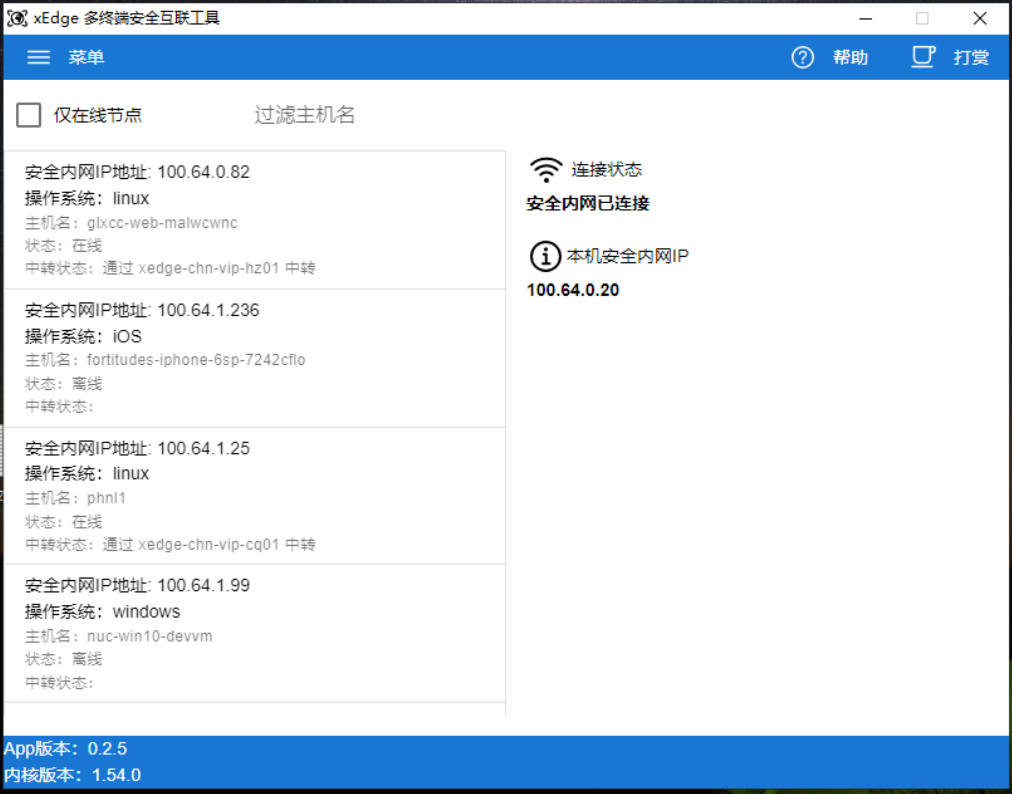The image size is (1012, 794).
Task: Click the Wi-Fi connection status icon
Action: click(546, 169)
